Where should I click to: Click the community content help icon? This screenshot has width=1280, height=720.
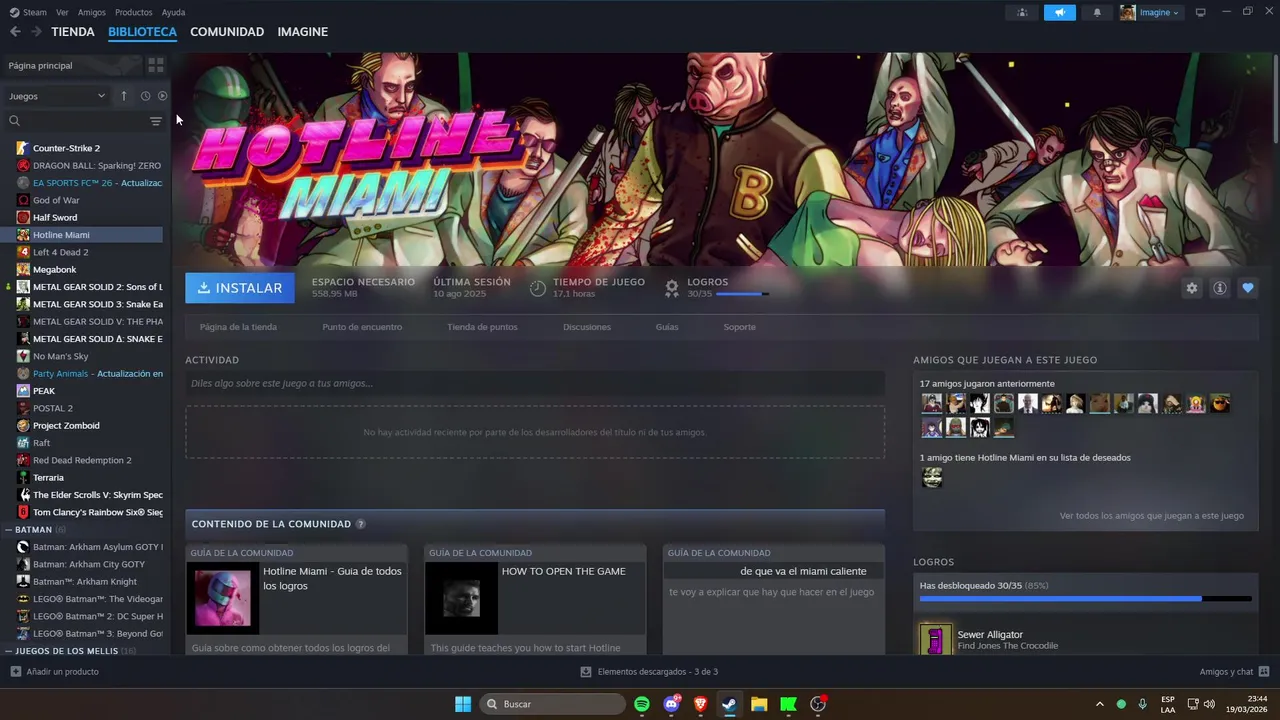point(361,524)
